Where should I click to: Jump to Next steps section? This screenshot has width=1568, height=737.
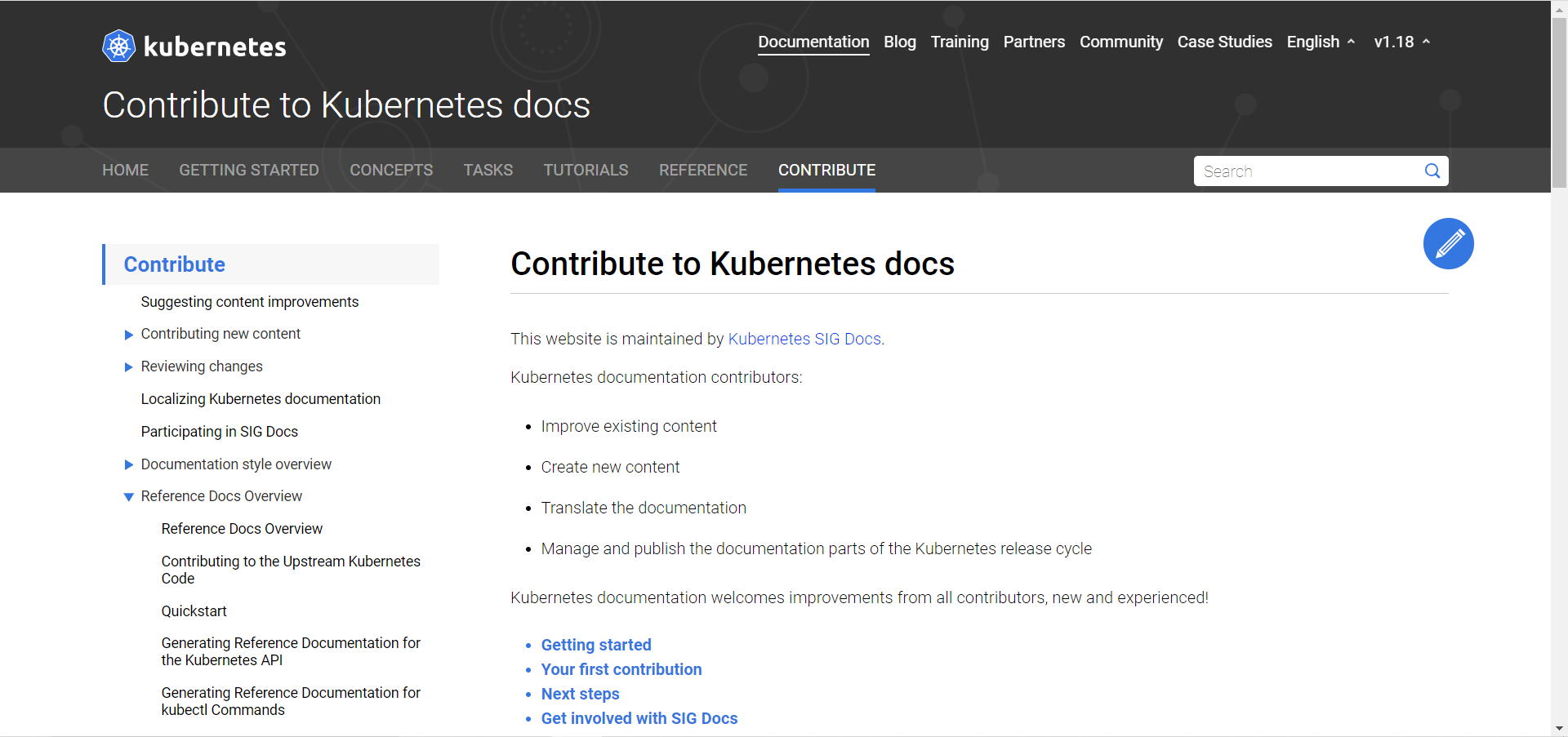pos(580,694)
